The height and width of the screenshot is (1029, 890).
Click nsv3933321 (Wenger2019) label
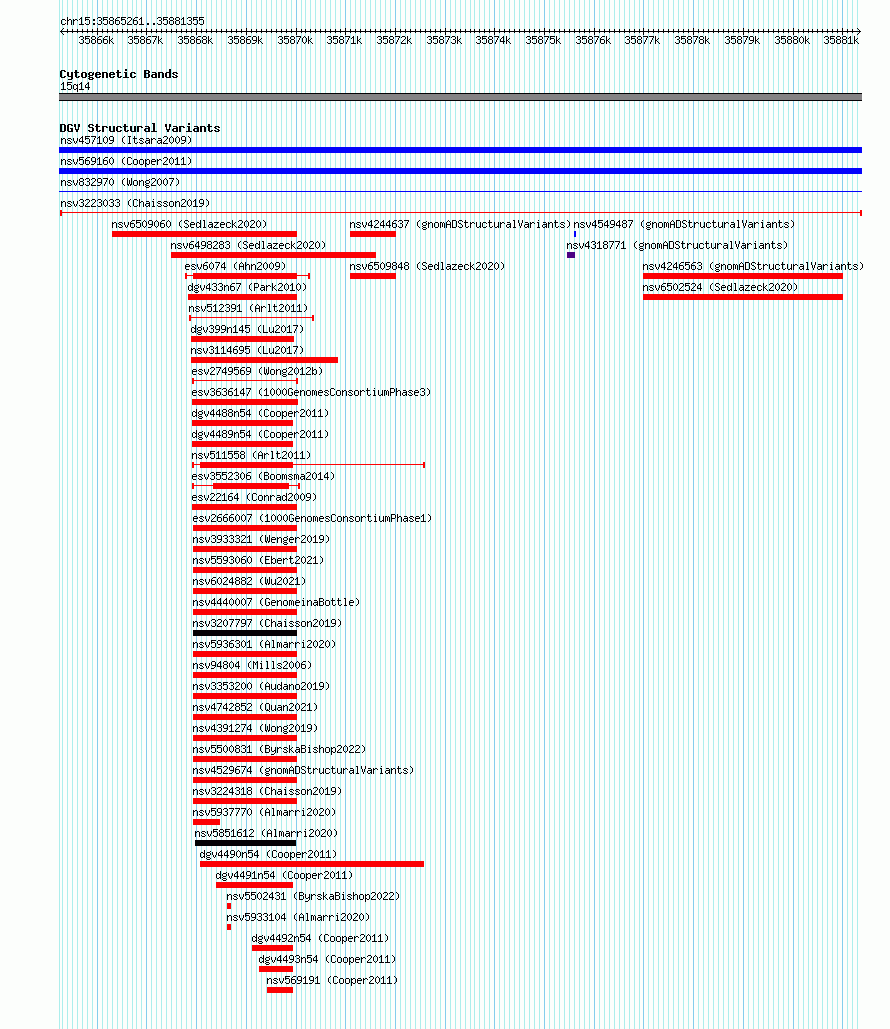(x=261, y=539)
